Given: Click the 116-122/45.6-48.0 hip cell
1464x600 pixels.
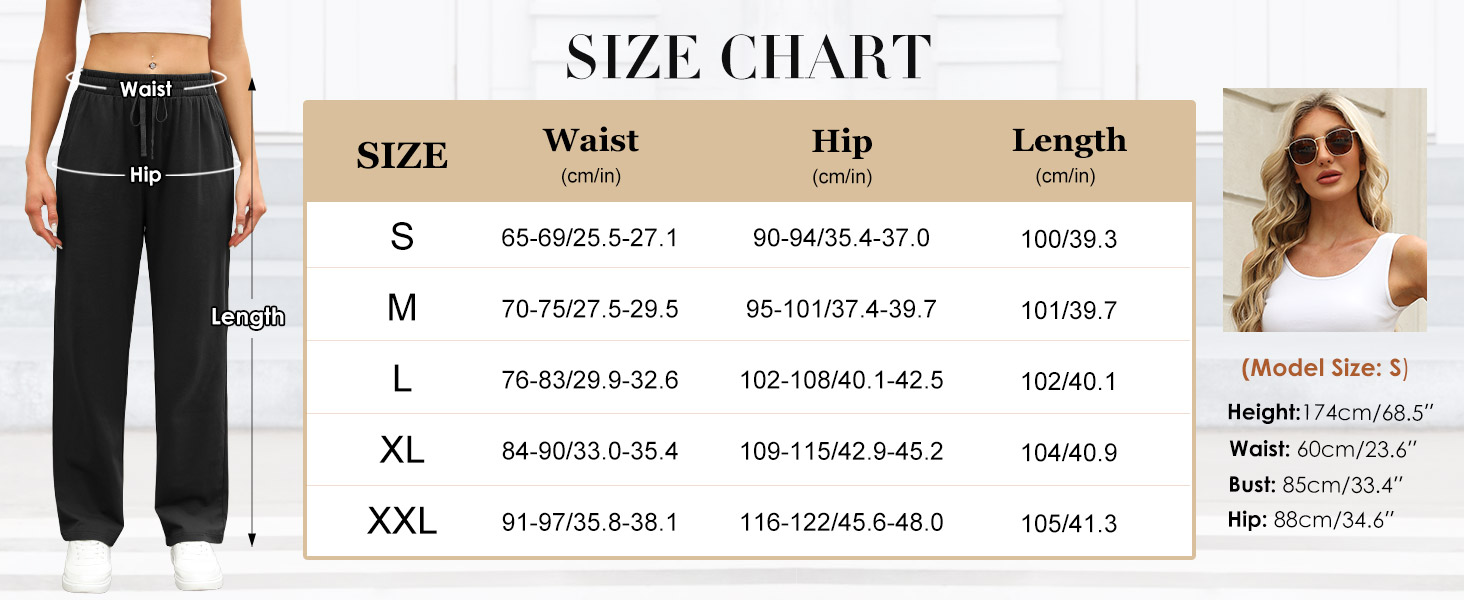Looking at the screenshot, I should [x=841, y=522].
